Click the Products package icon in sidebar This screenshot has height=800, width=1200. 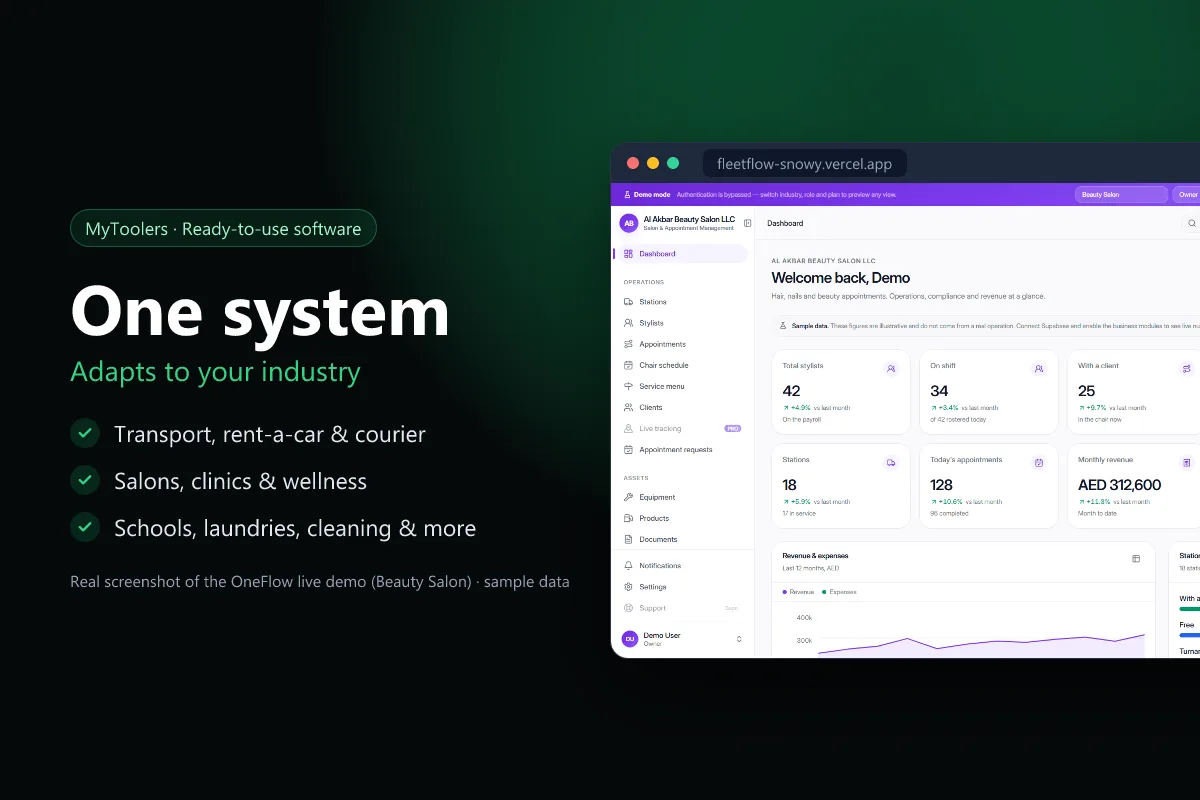coord(629,518)
